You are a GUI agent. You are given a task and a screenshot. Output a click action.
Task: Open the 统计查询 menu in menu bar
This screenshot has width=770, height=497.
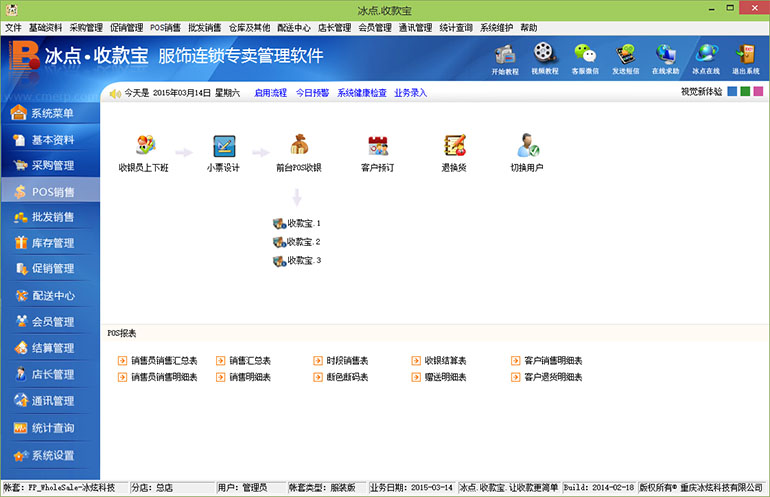tap(456, 28)
